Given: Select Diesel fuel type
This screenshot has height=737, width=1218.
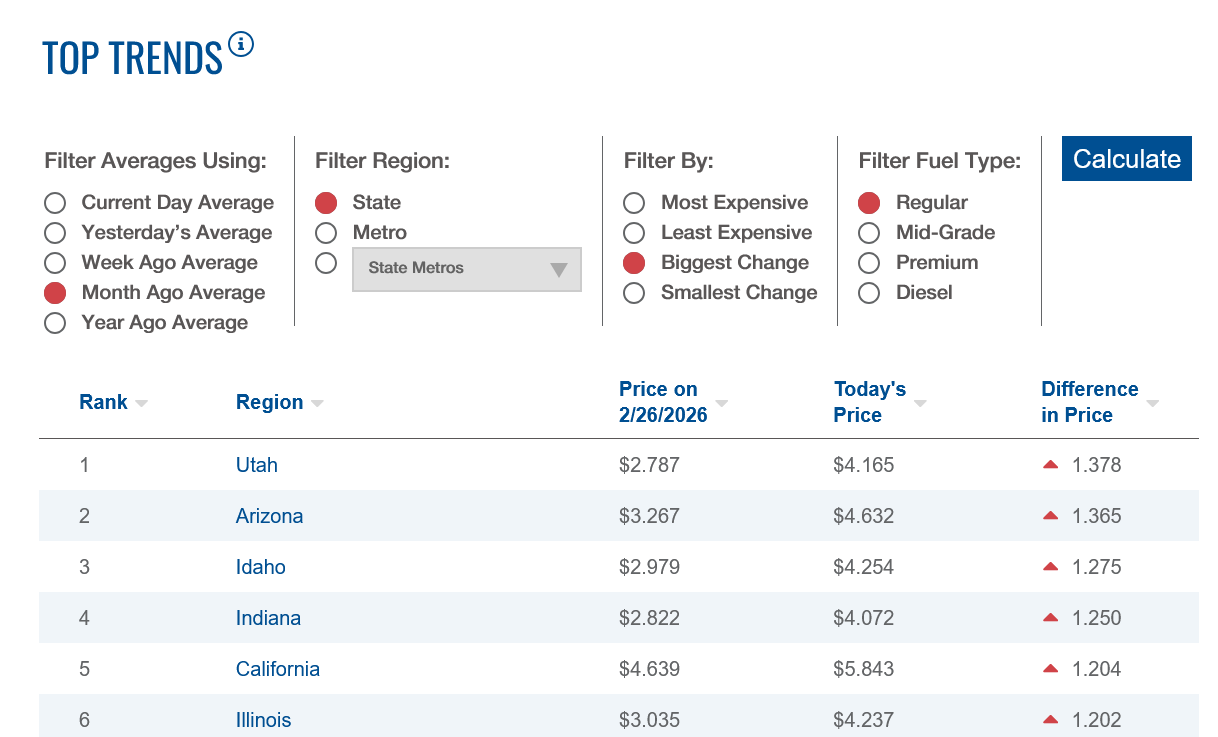Looking at the screenshot, I should [x=869, y=293].
